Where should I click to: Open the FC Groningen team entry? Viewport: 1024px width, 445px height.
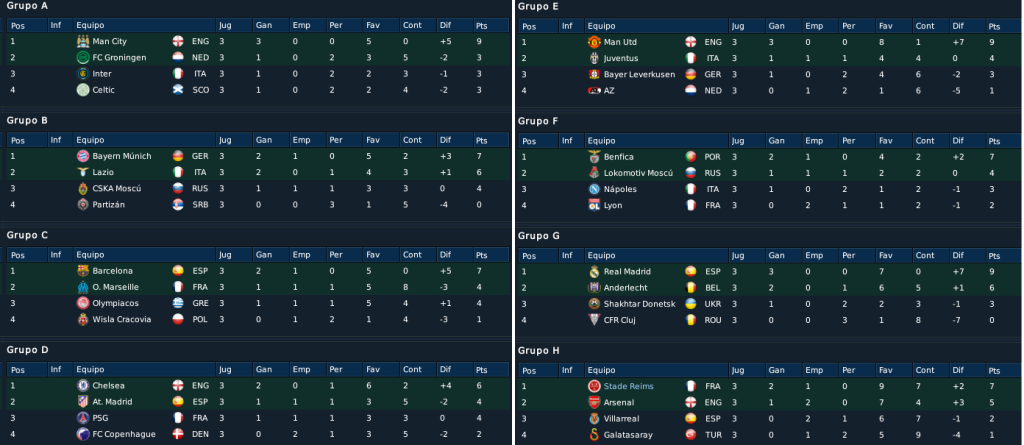119,58
